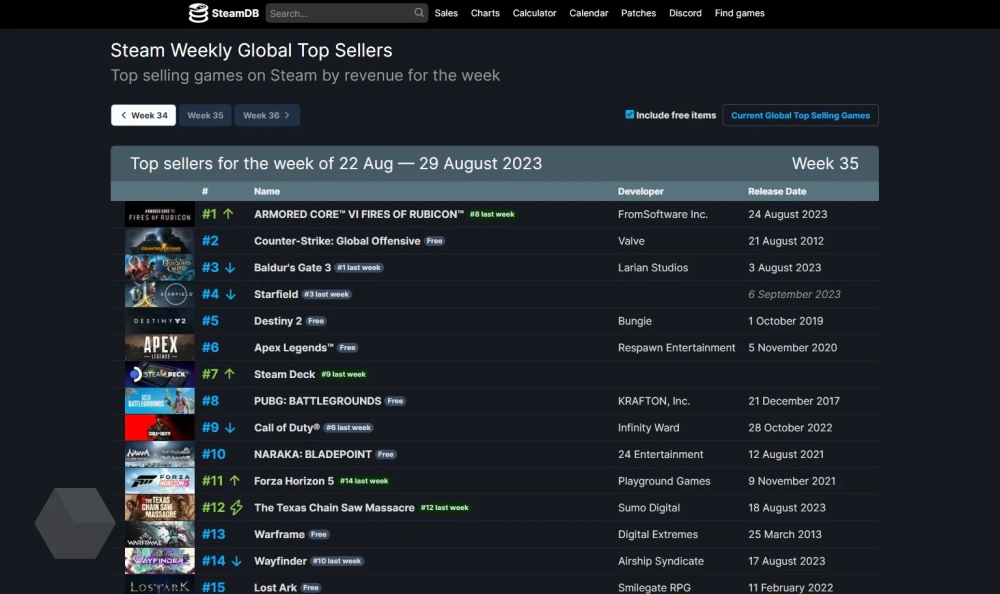
Task: Click the Forza Horizon 5 game image
Action: (x=159, y=481)
